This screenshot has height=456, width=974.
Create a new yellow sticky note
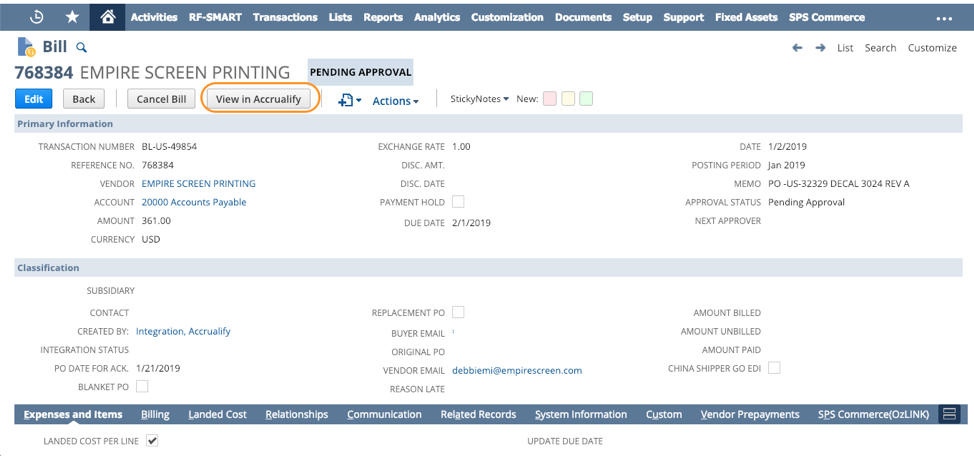[x=568, y=99]
